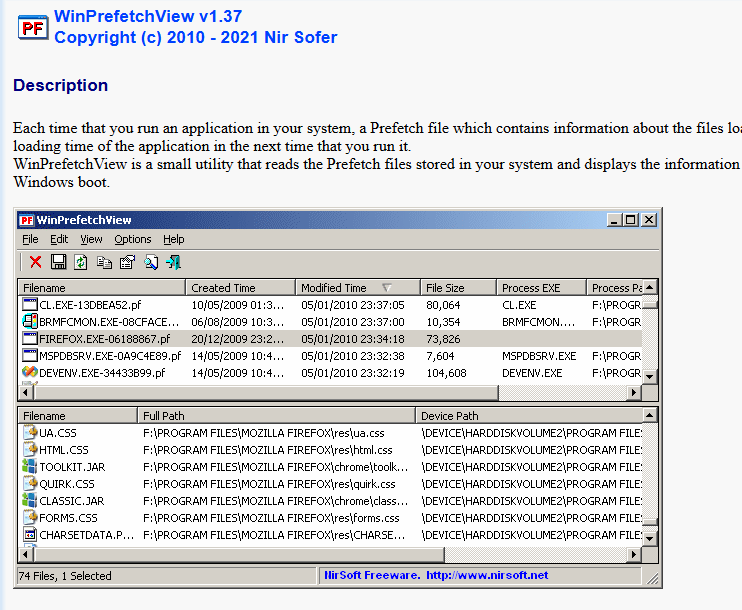Screen dimensions: 742x610
Task: Open the Help menu
Action: pyautogui.click(x=174, y=239)
